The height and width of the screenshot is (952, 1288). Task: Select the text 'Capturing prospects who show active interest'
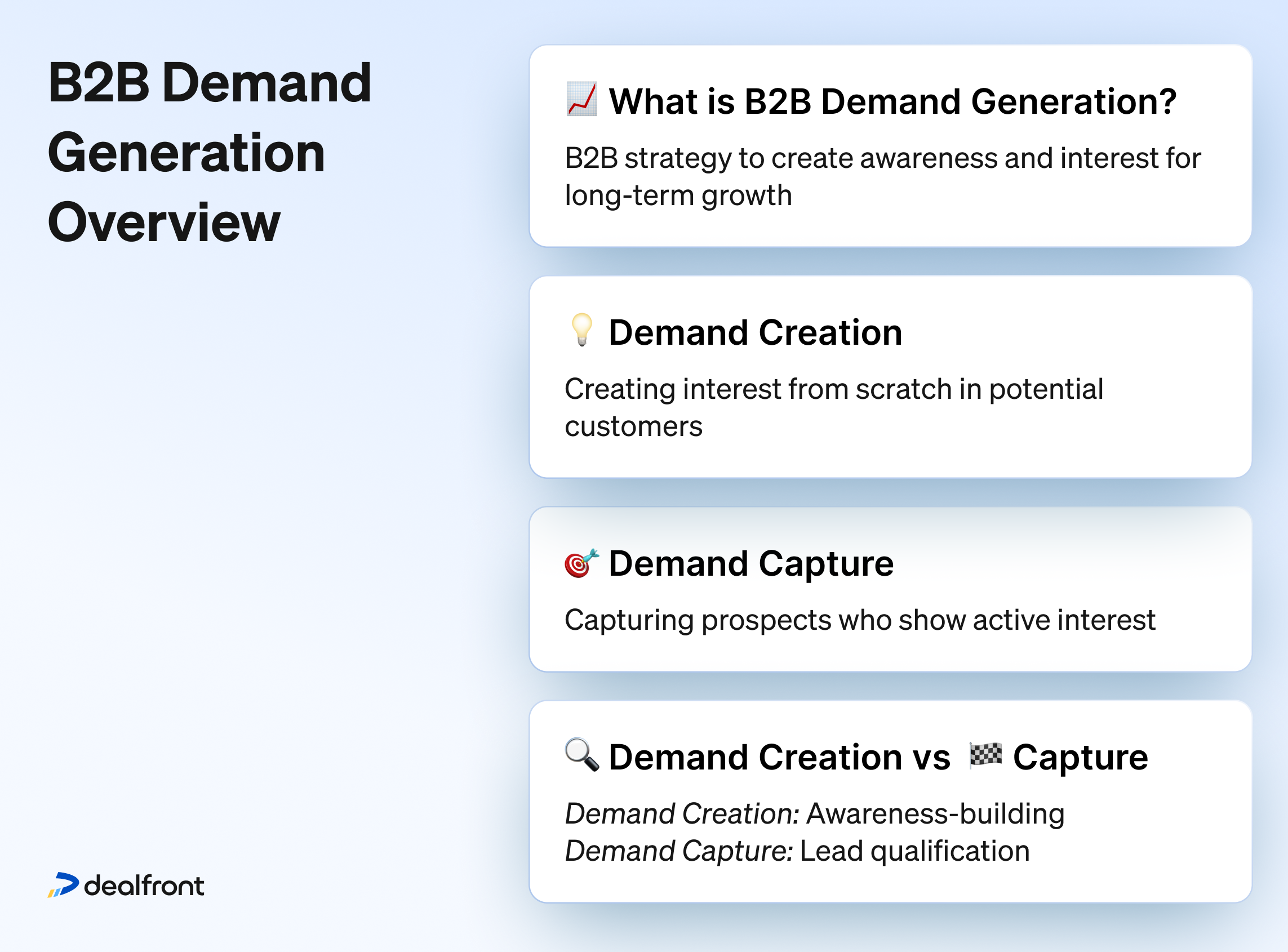coord(860,620)
